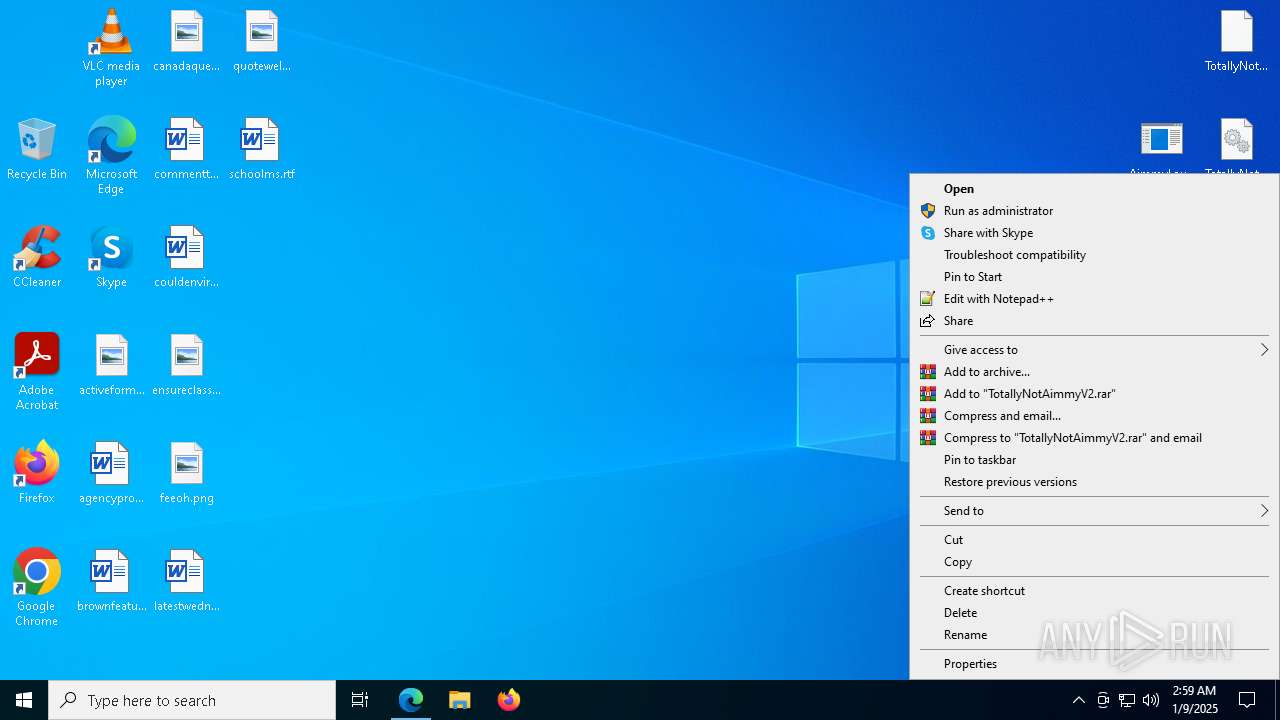Choose Troubleshoot compatibility
Image resolution: width=1280 pixels, height=720 pixels.
point(1094,255)
